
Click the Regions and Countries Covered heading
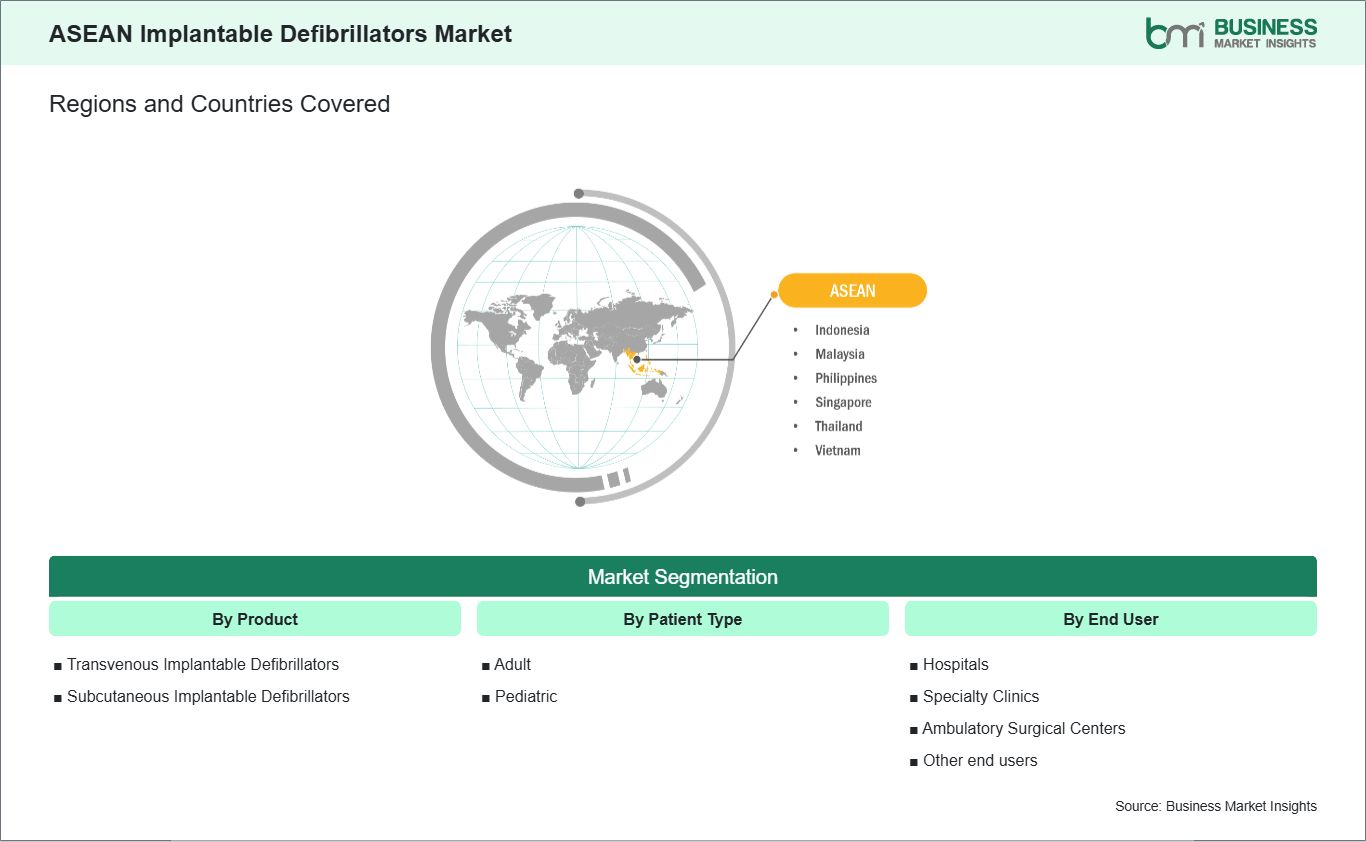click(219, 103)
